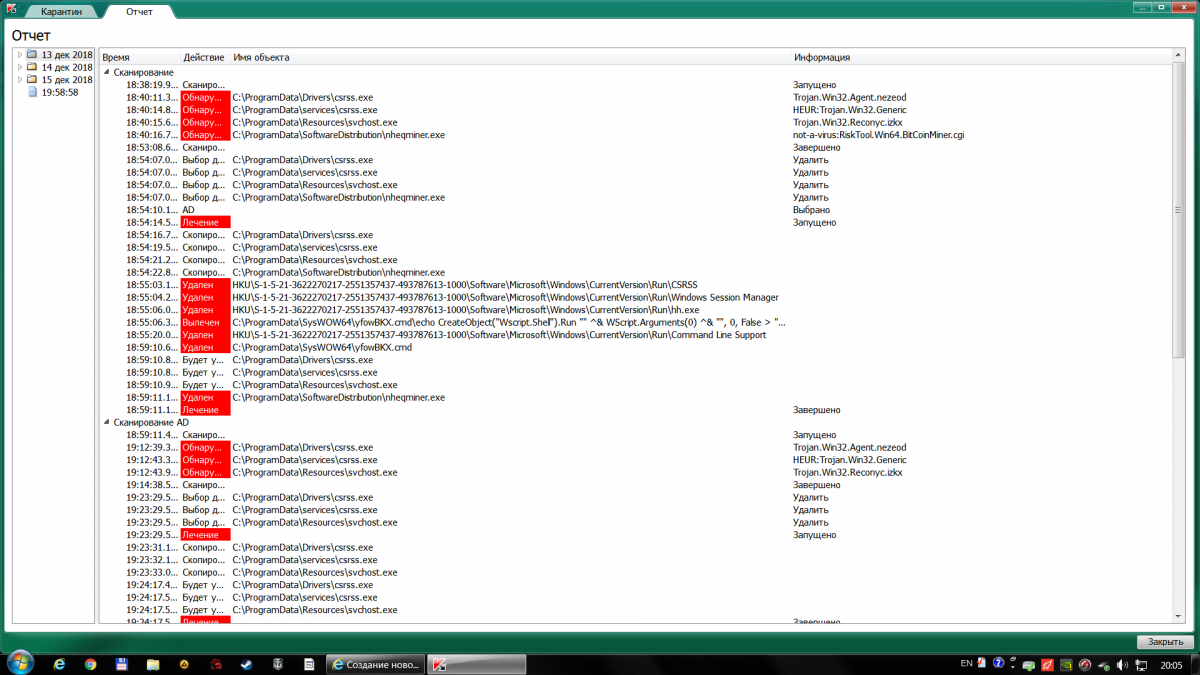
Task: Open the 19:58:58 report document icon
Action: coord(32,92)
